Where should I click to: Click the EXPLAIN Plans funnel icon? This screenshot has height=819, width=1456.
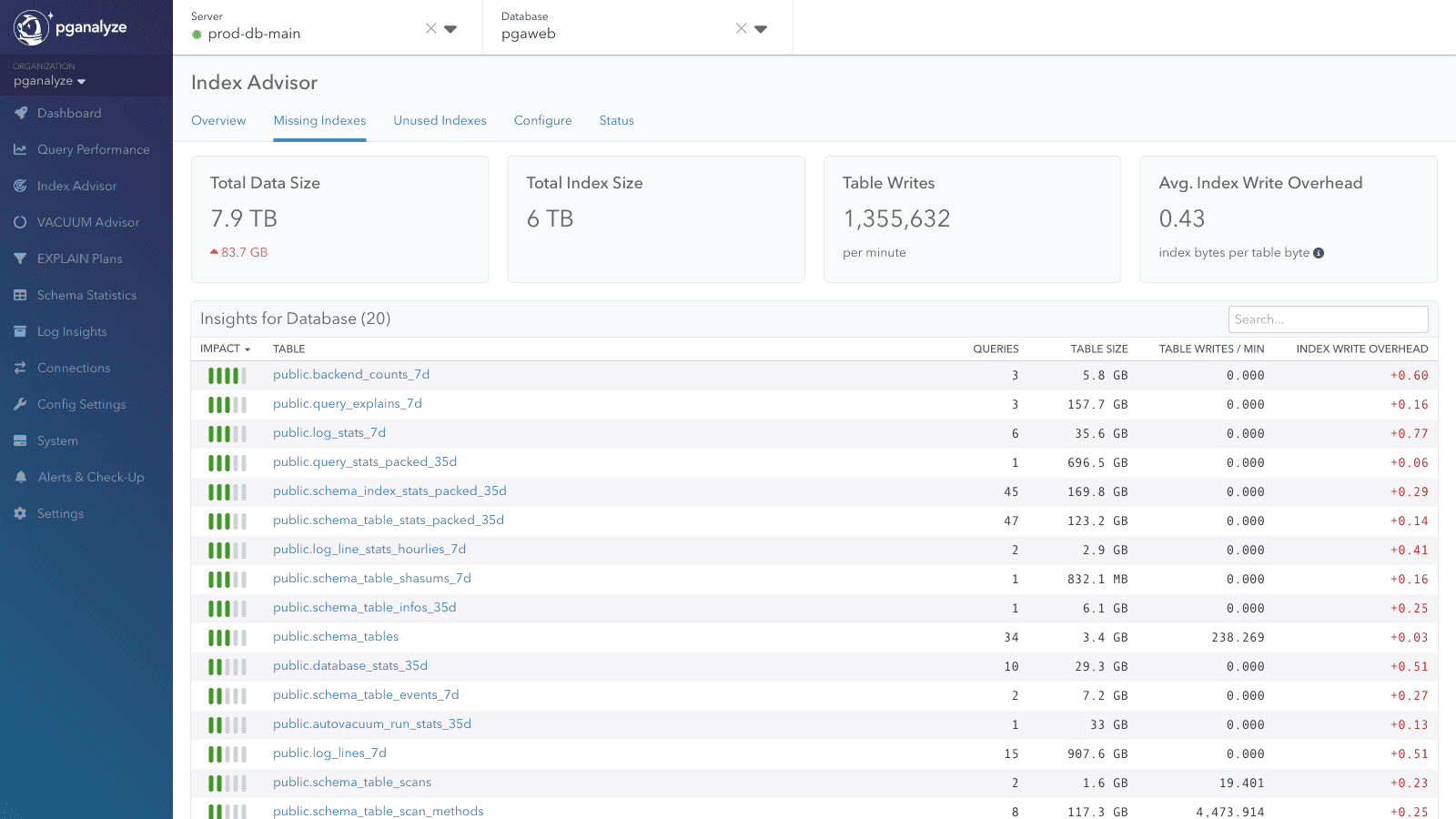20,258
